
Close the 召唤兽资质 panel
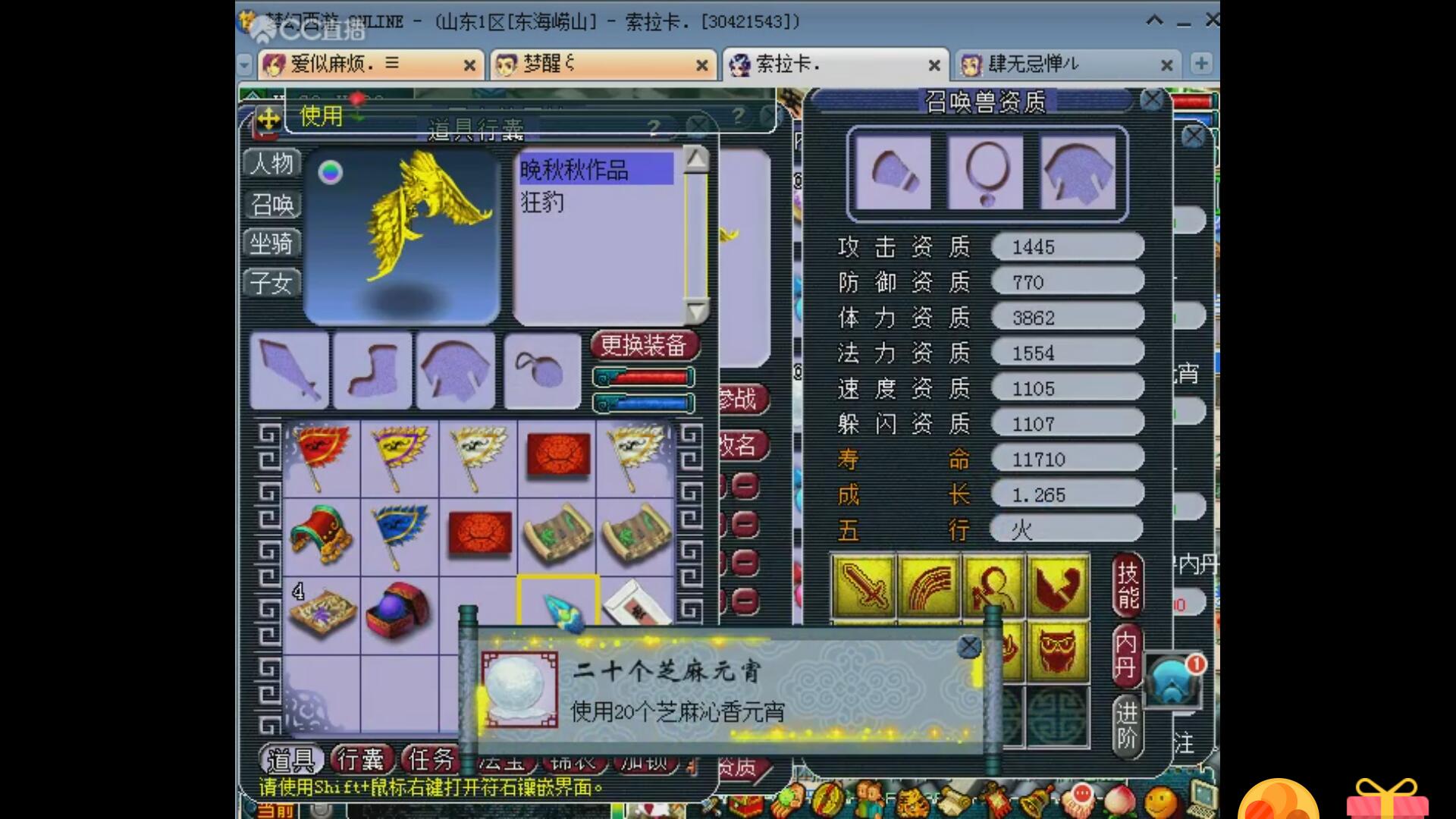click(x=1152, y=99)
